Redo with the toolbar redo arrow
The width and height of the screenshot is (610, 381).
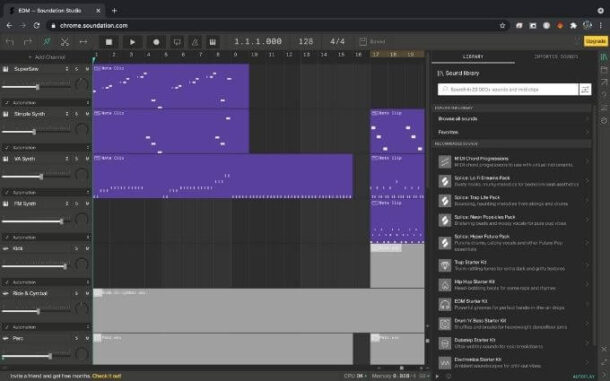tap(28, 42)
